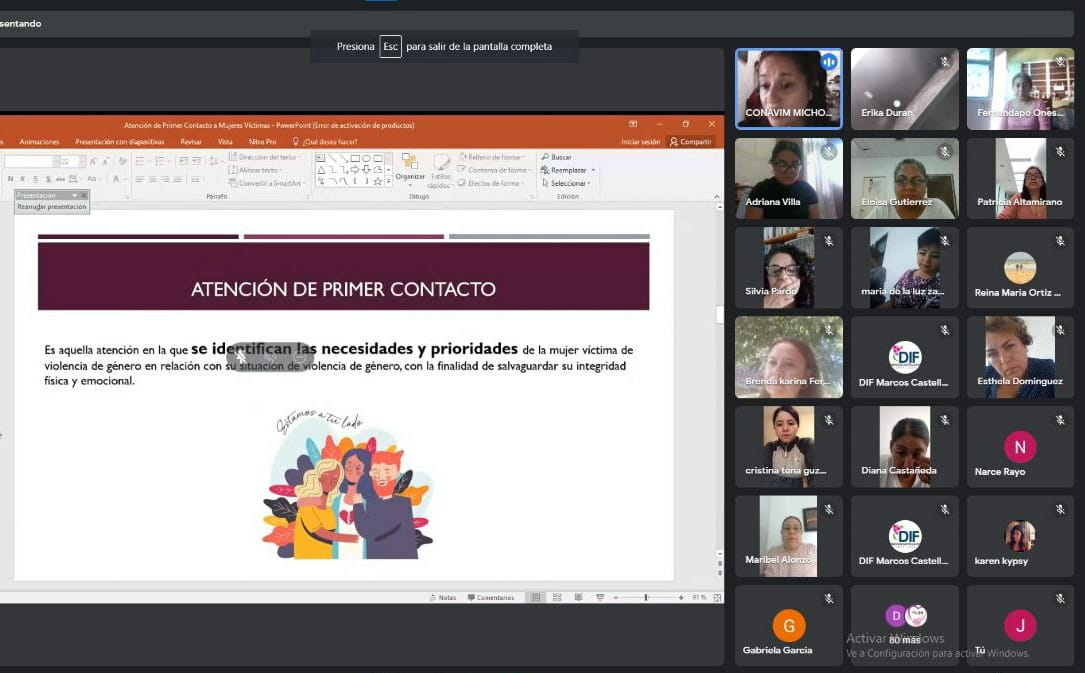Expand the Seleccionar dropdown
Viewport: 1085px width, 673px height.
590,183
